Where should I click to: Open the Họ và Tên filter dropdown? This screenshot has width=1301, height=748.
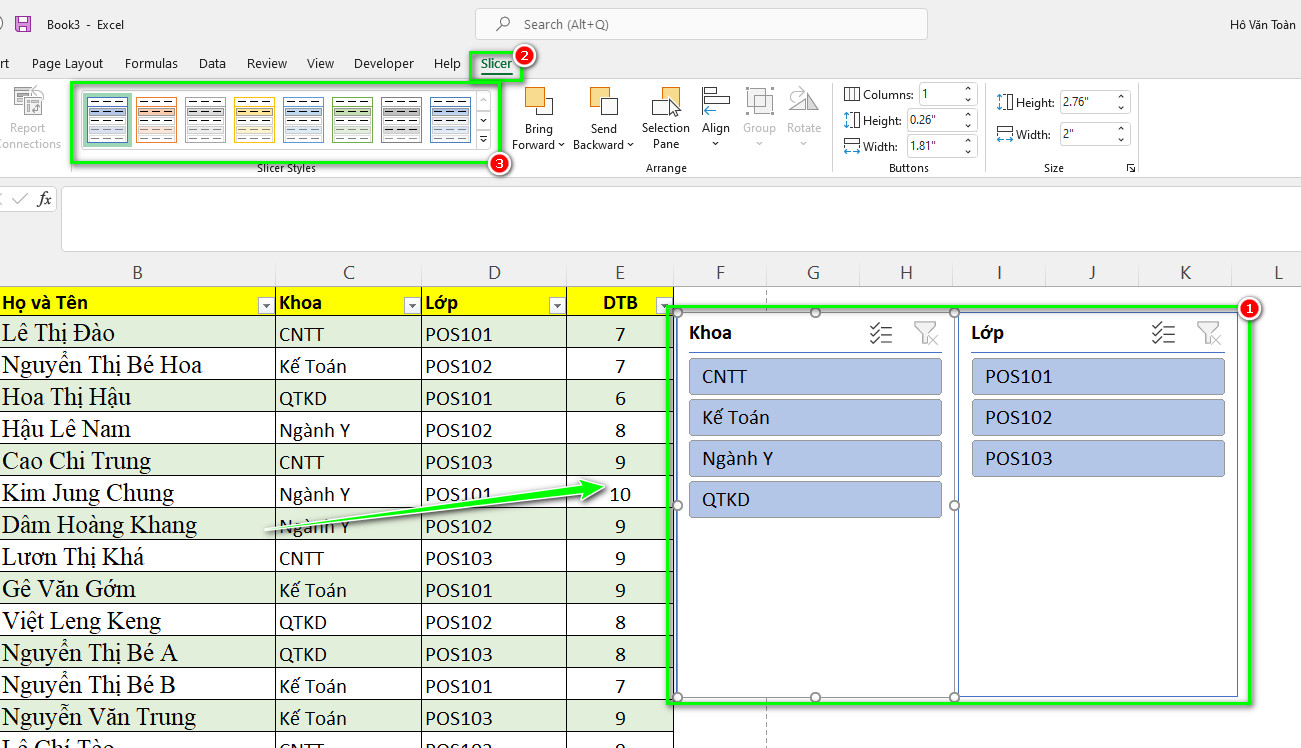click(265, 305)
